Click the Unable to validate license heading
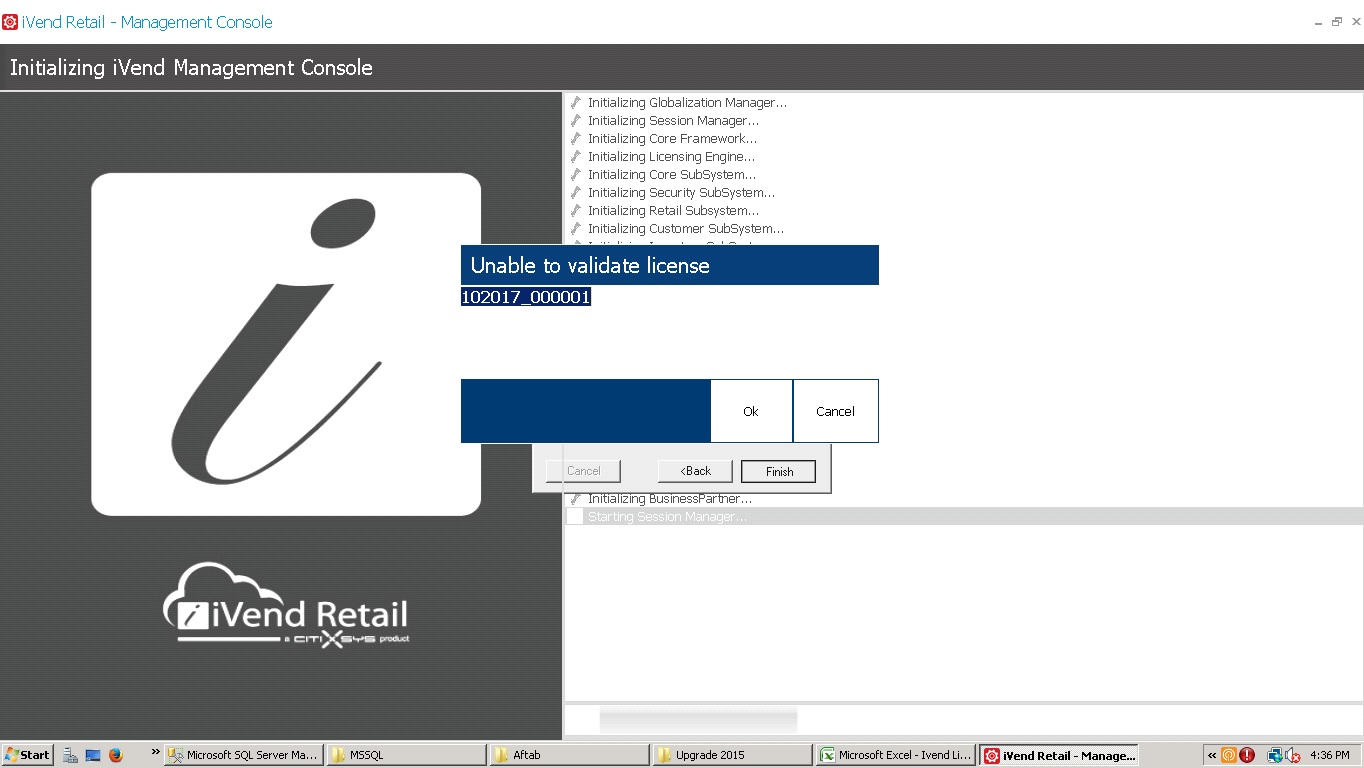 coord(590,266)
